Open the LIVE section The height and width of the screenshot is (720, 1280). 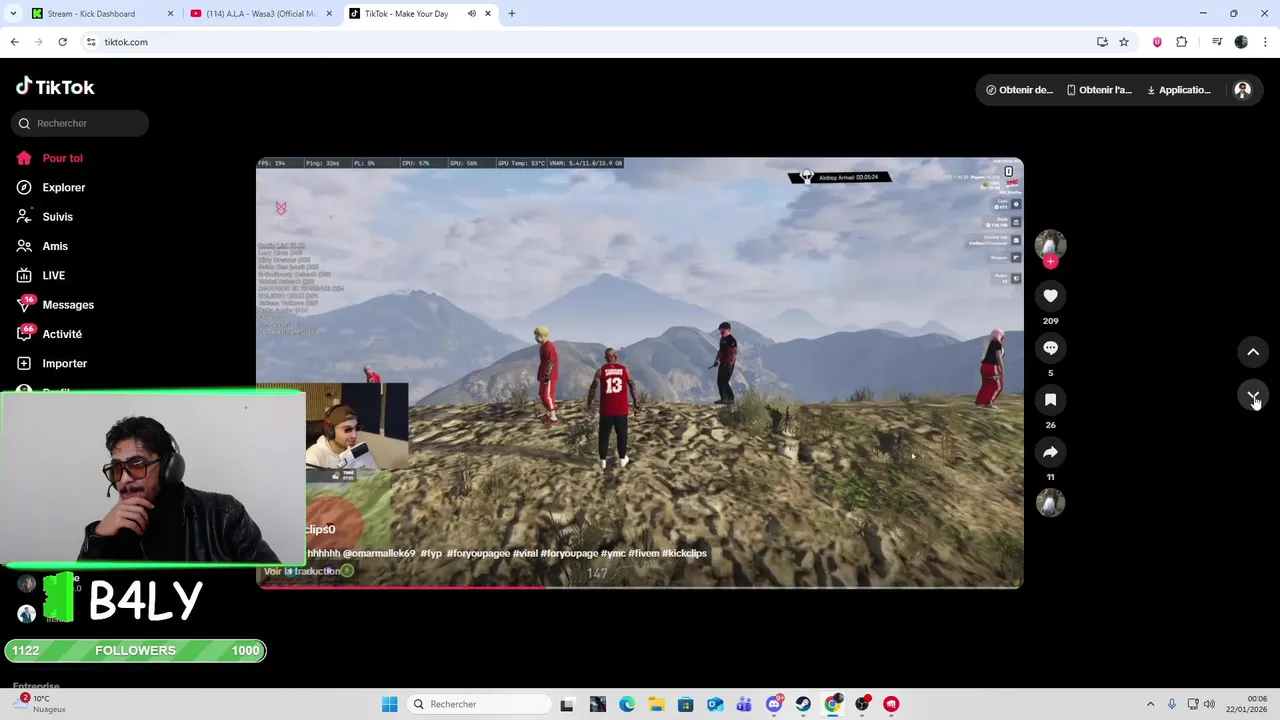point(41,275)
